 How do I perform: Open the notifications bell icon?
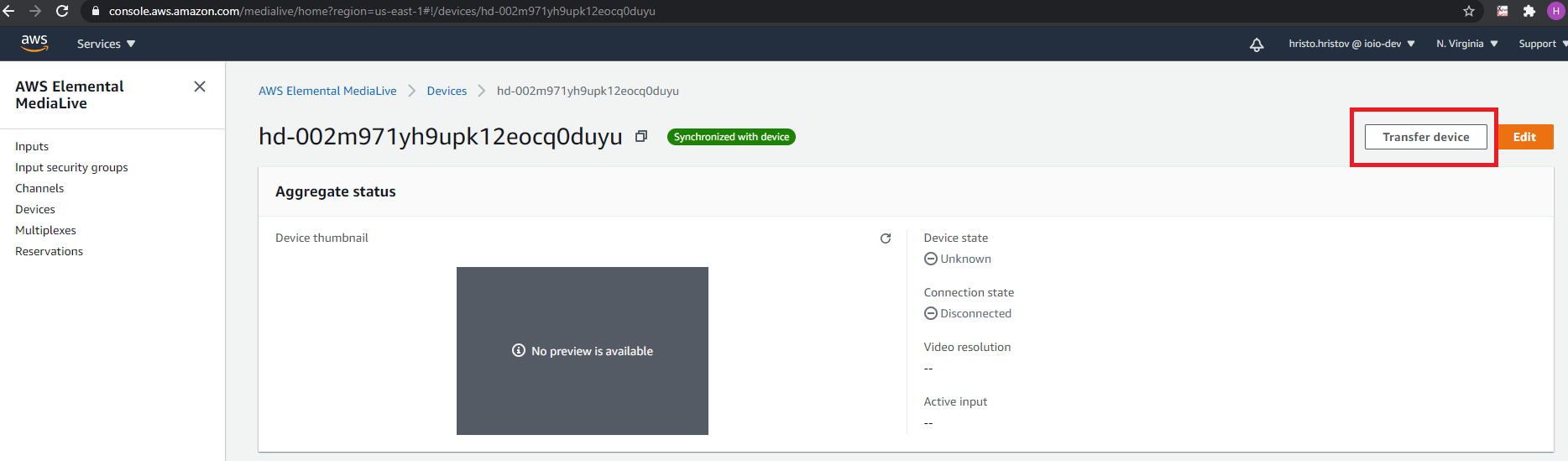tap(1257, 45)
